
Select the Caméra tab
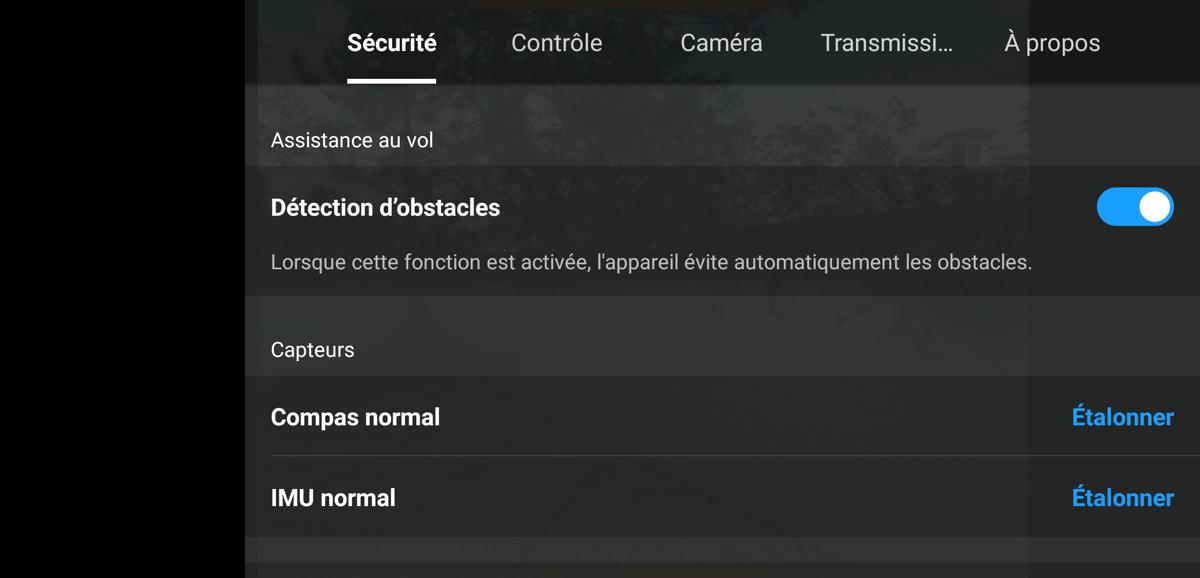[721, 43]
